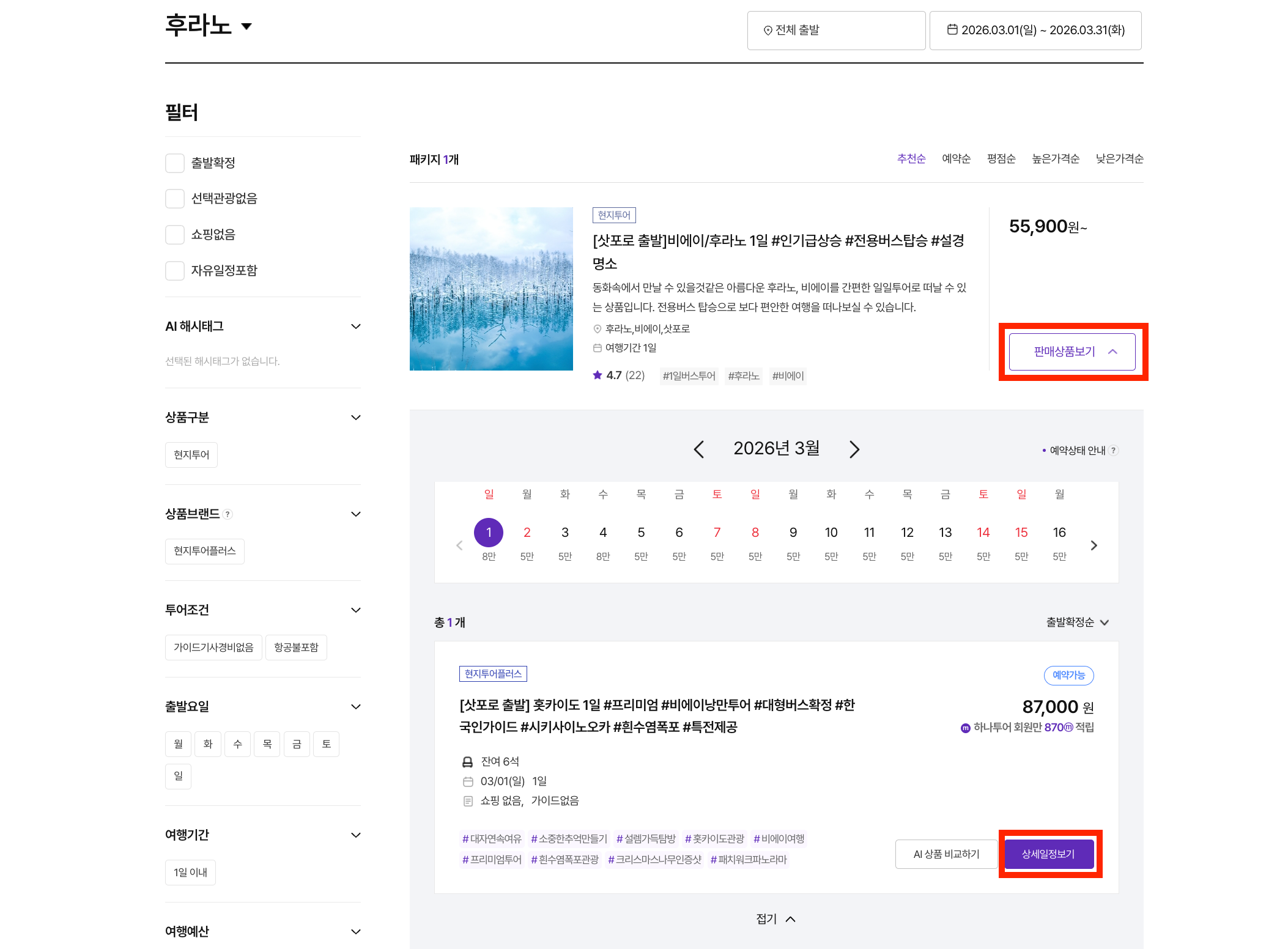Check the 선택관광없음 filter
This screenshot has width=1288, height=949.
coord(175,199)
